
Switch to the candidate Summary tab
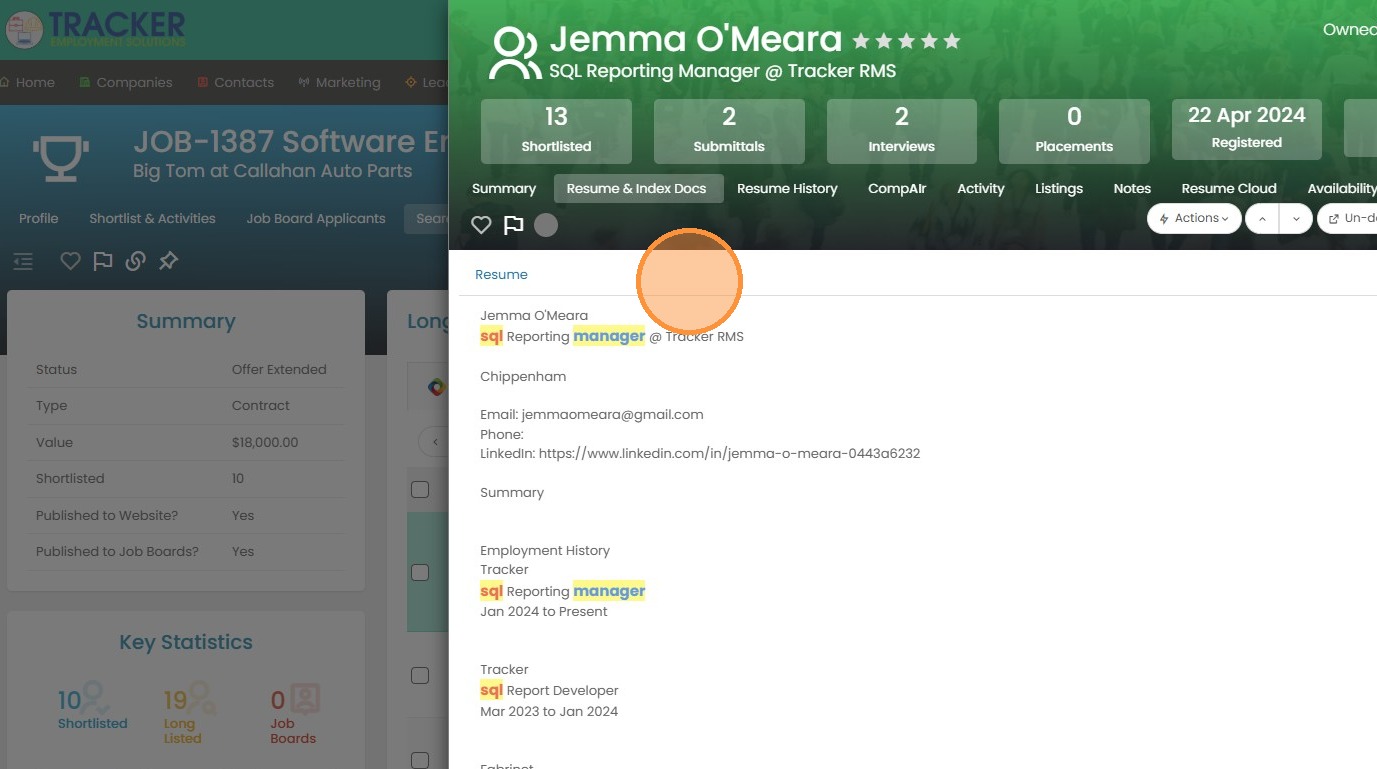(504, 188)
